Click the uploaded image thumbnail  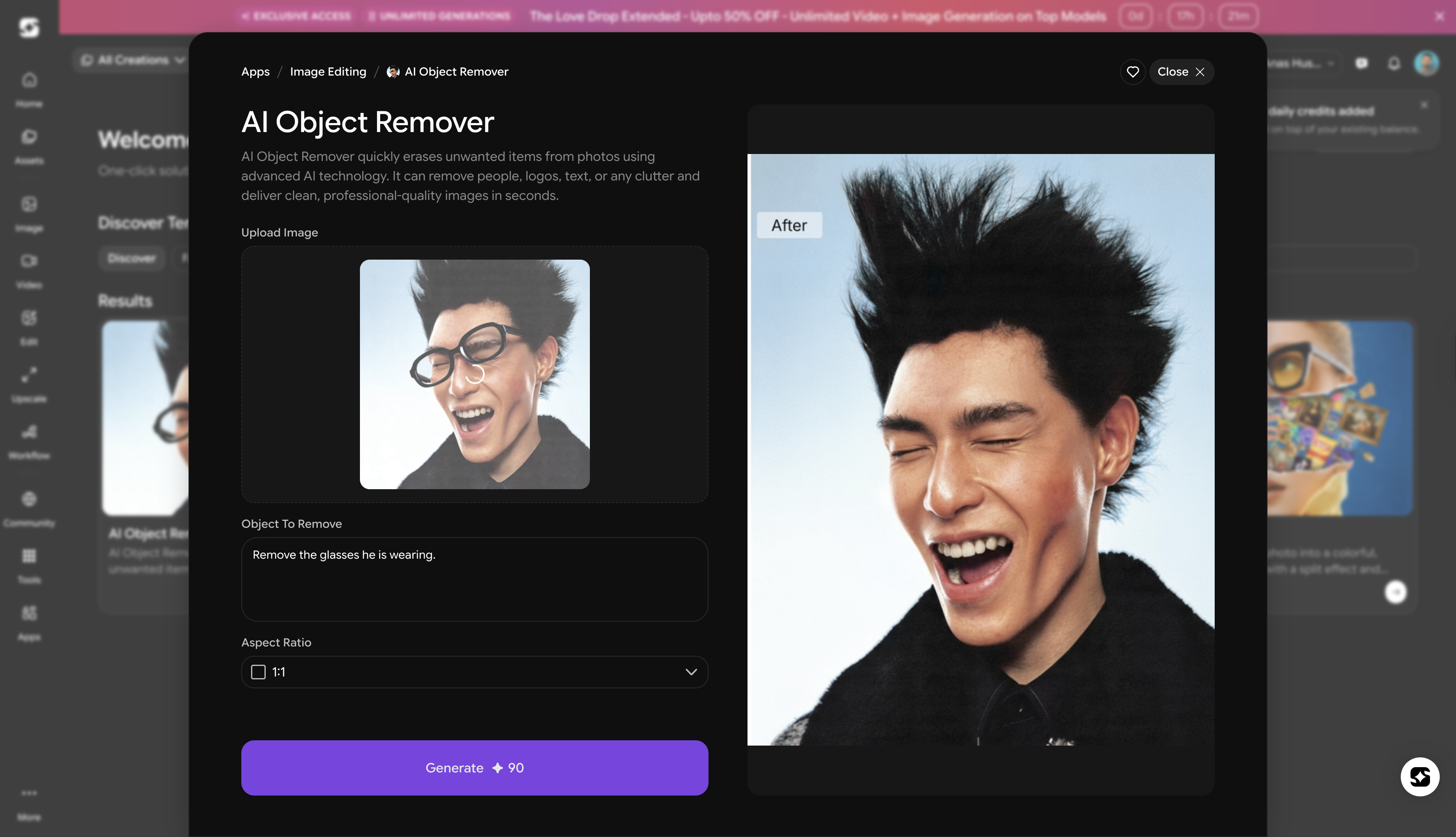[474, 374]
